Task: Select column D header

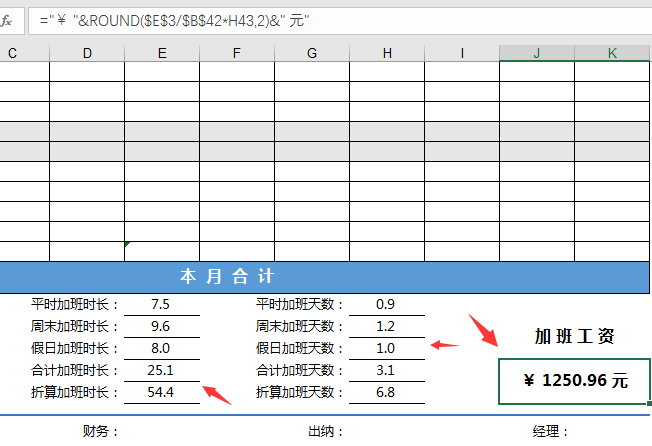Action: click(87, 53)
